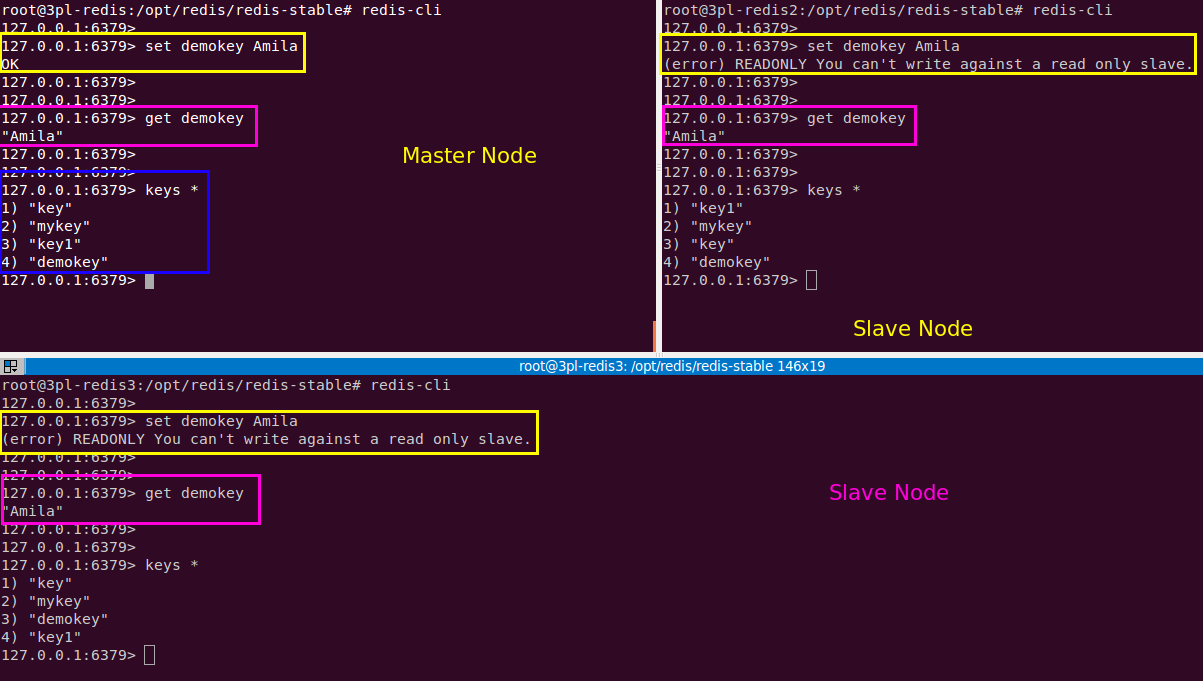Click the cursor in the top-right slave terminal
The image size is (1203, 681).
(810, 280)
